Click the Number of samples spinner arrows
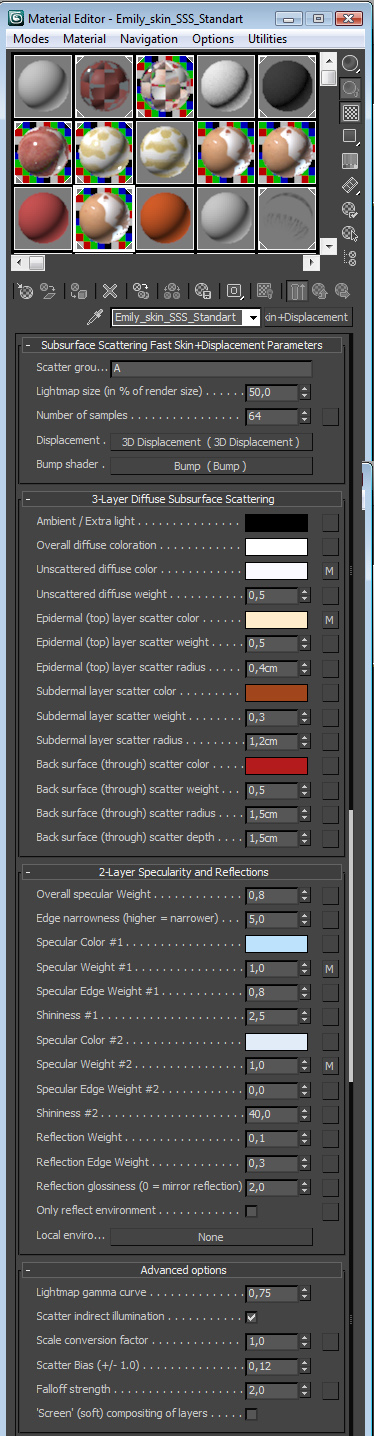The width and height of the screenshot is (374, 1436). coord(305,417)
